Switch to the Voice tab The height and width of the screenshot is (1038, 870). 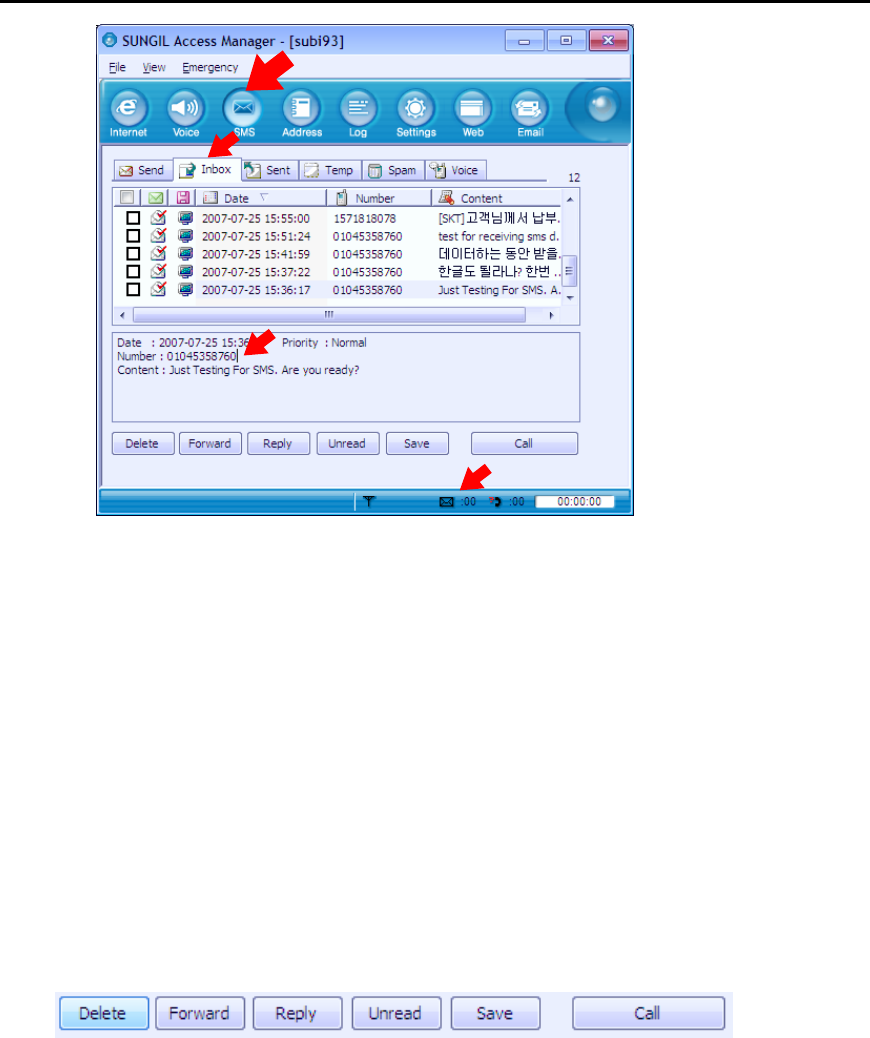[x=456, y=170]
